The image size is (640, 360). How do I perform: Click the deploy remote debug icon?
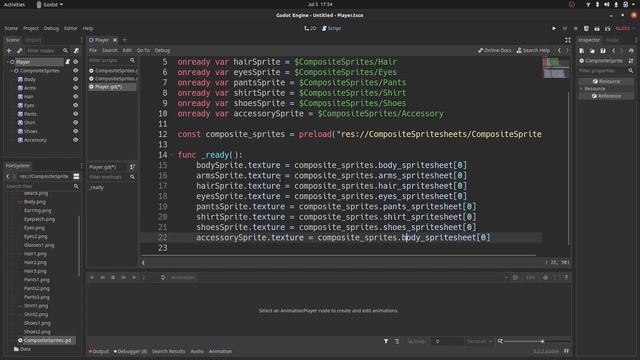[586, 29]
